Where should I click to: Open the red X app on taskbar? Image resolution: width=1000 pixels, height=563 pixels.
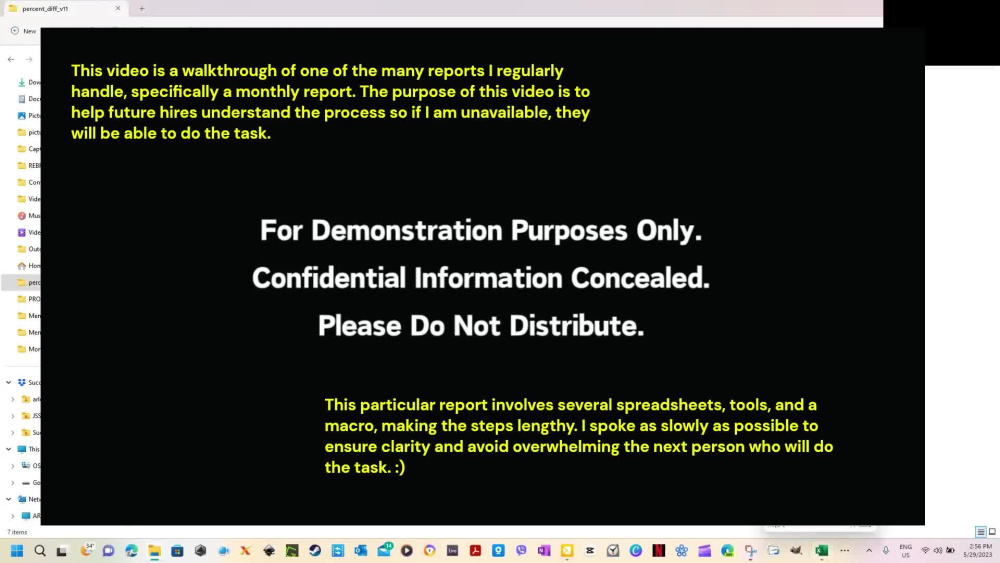coord(246,551)
